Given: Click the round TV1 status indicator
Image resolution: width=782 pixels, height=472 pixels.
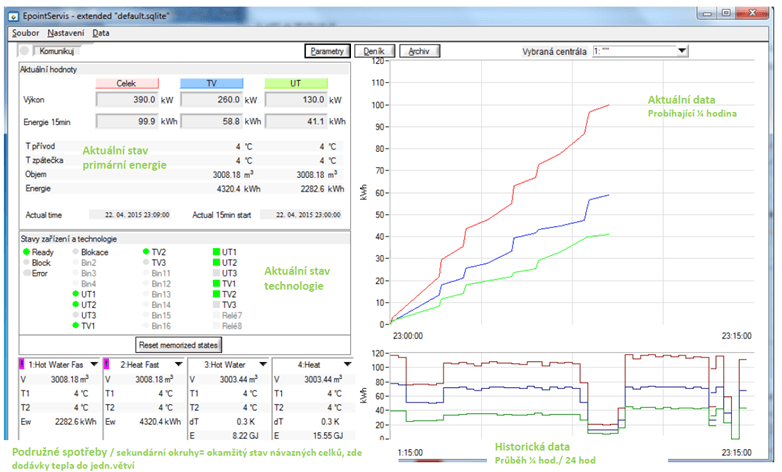Looking at the screenshot, I should coord(76,325).
